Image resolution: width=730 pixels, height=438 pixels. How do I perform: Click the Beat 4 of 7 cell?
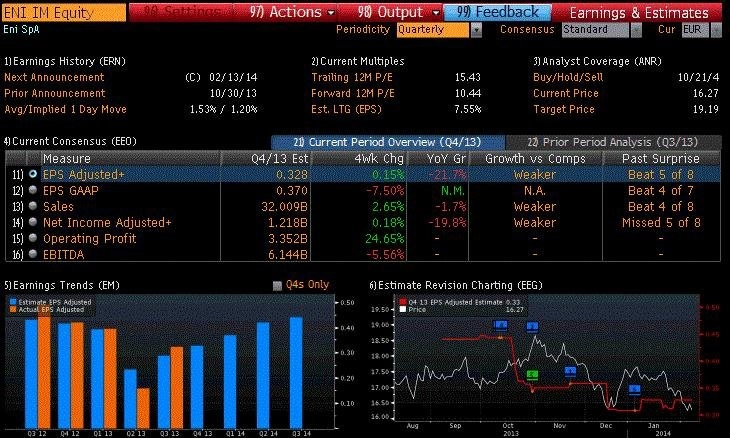[661, 190]
